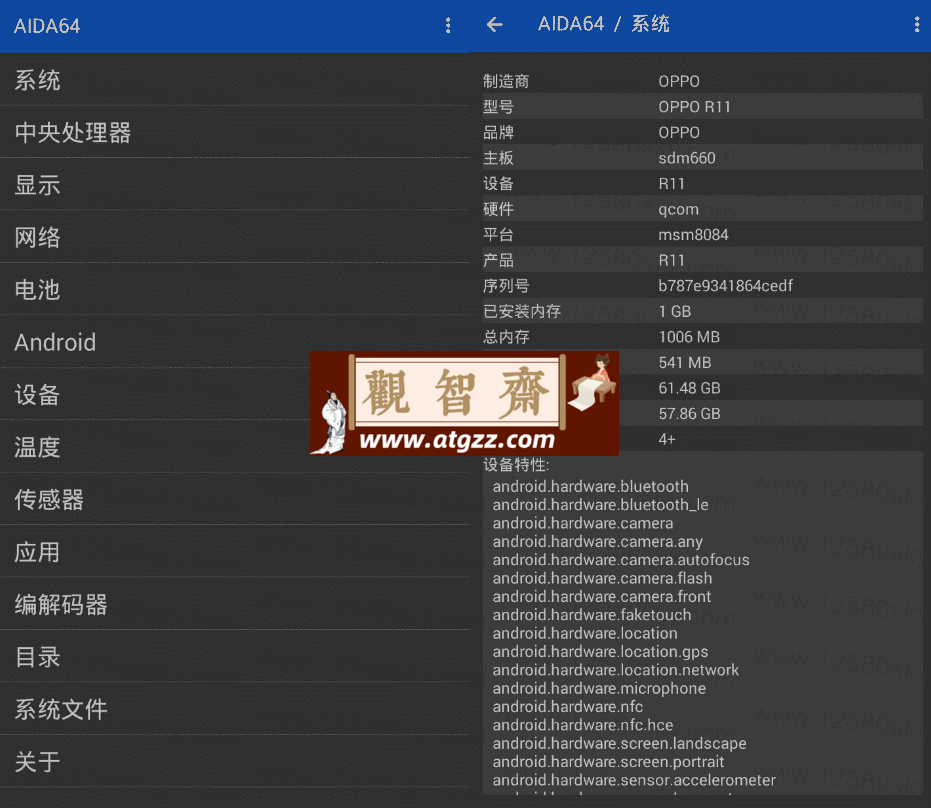Image resolution: width=931 pixels, height=808 pixels.
Task: Select the 总内存 1006 MB row
Action: 702,337
